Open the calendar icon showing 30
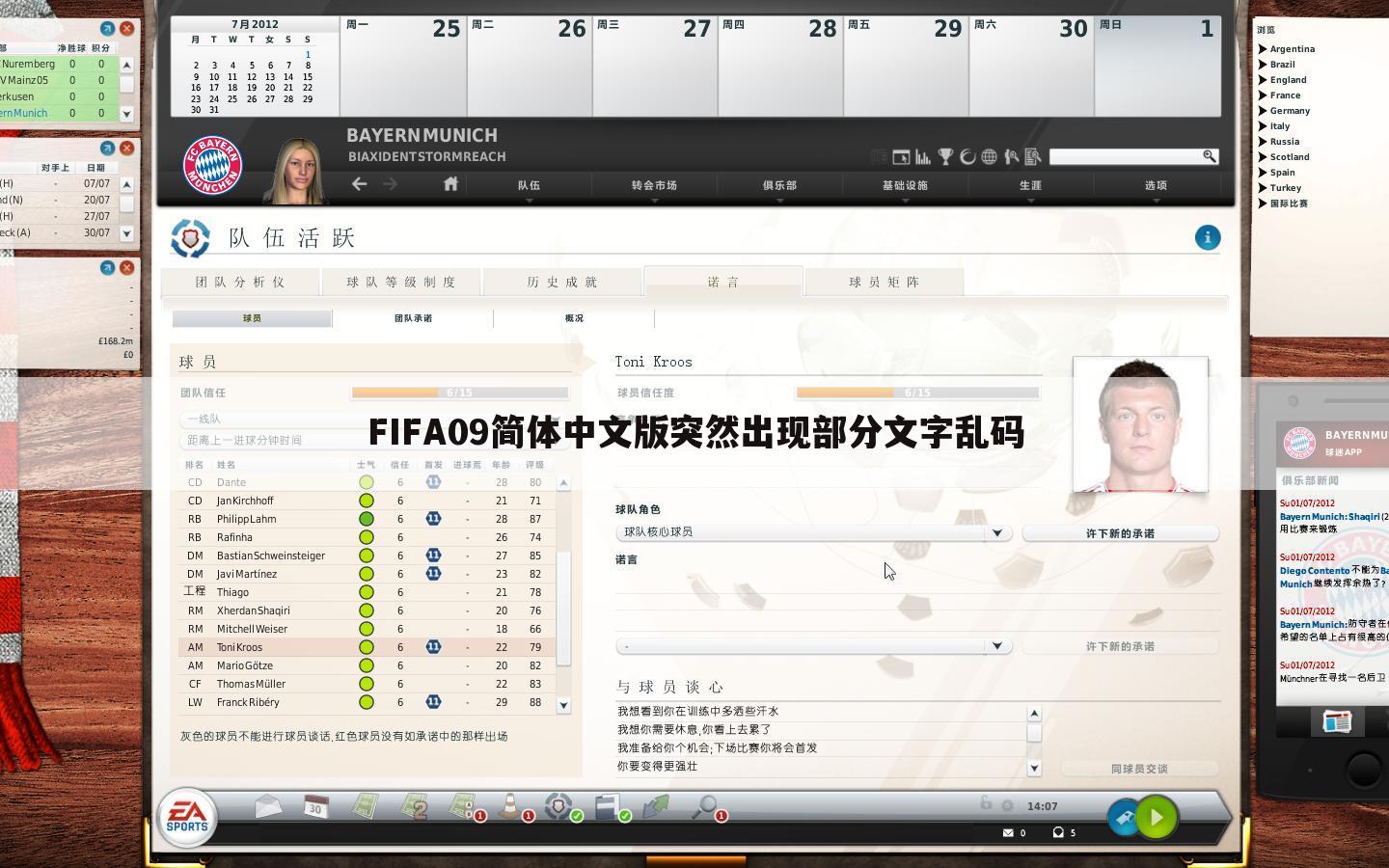Viewport: 1389px width, 868px height. [x=316, y=806]
